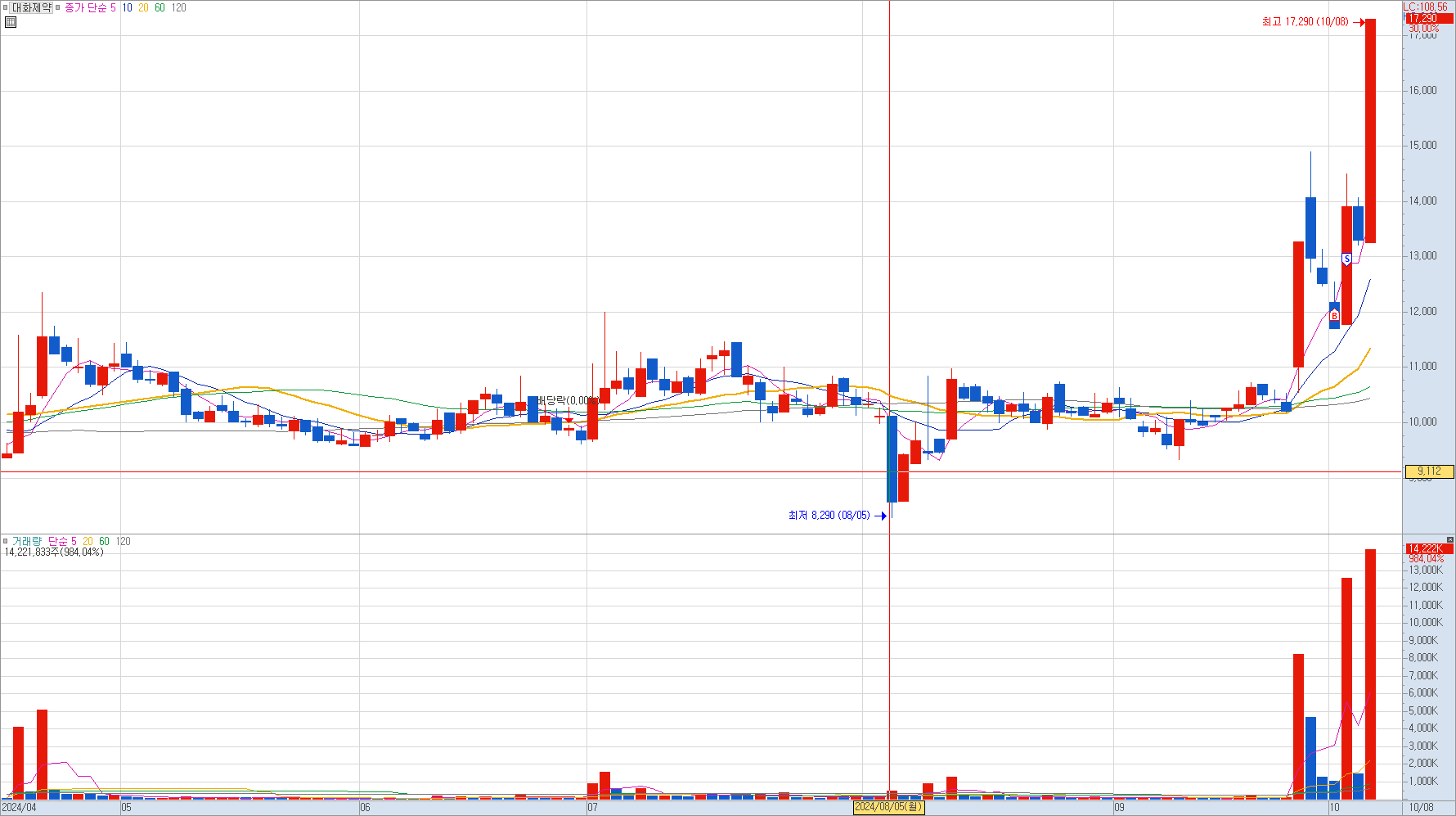The width and height of the screenshot is (1456, 816).
Task: Select the orange 20 price moving average label
Action: [x=143, y=7]
